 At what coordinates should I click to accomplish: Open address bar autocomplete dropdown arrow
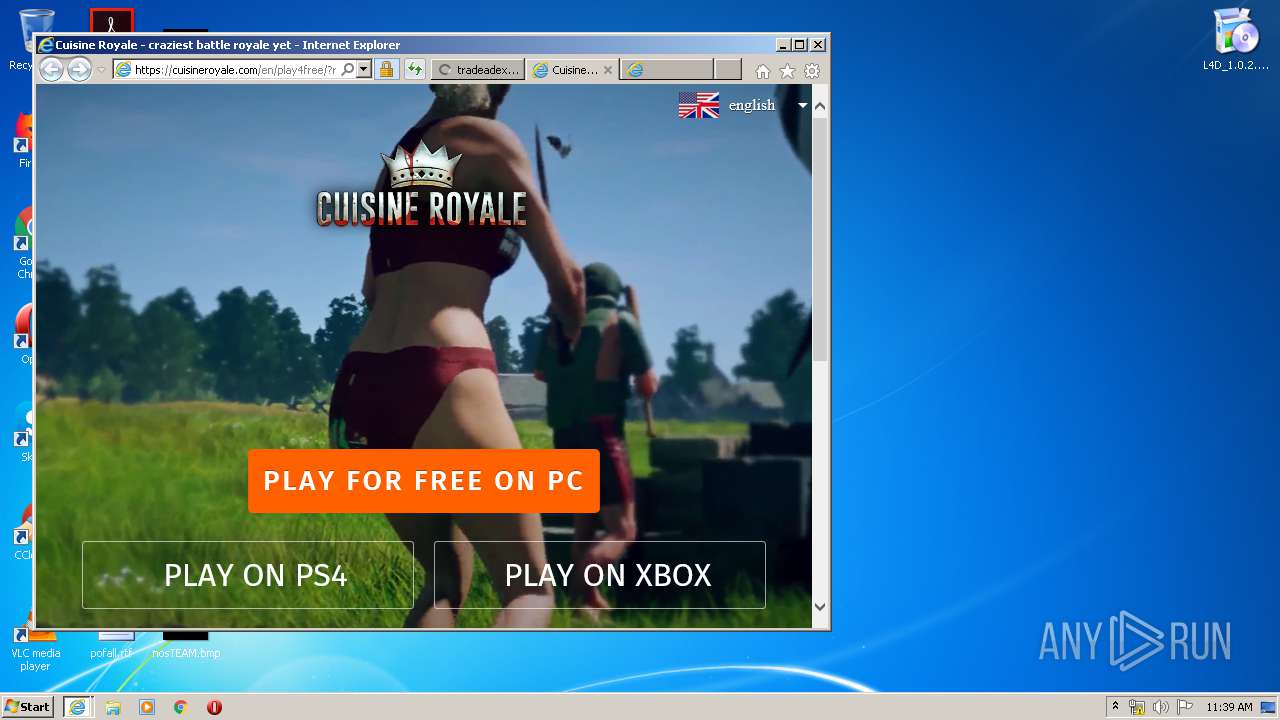coord(363,70)
